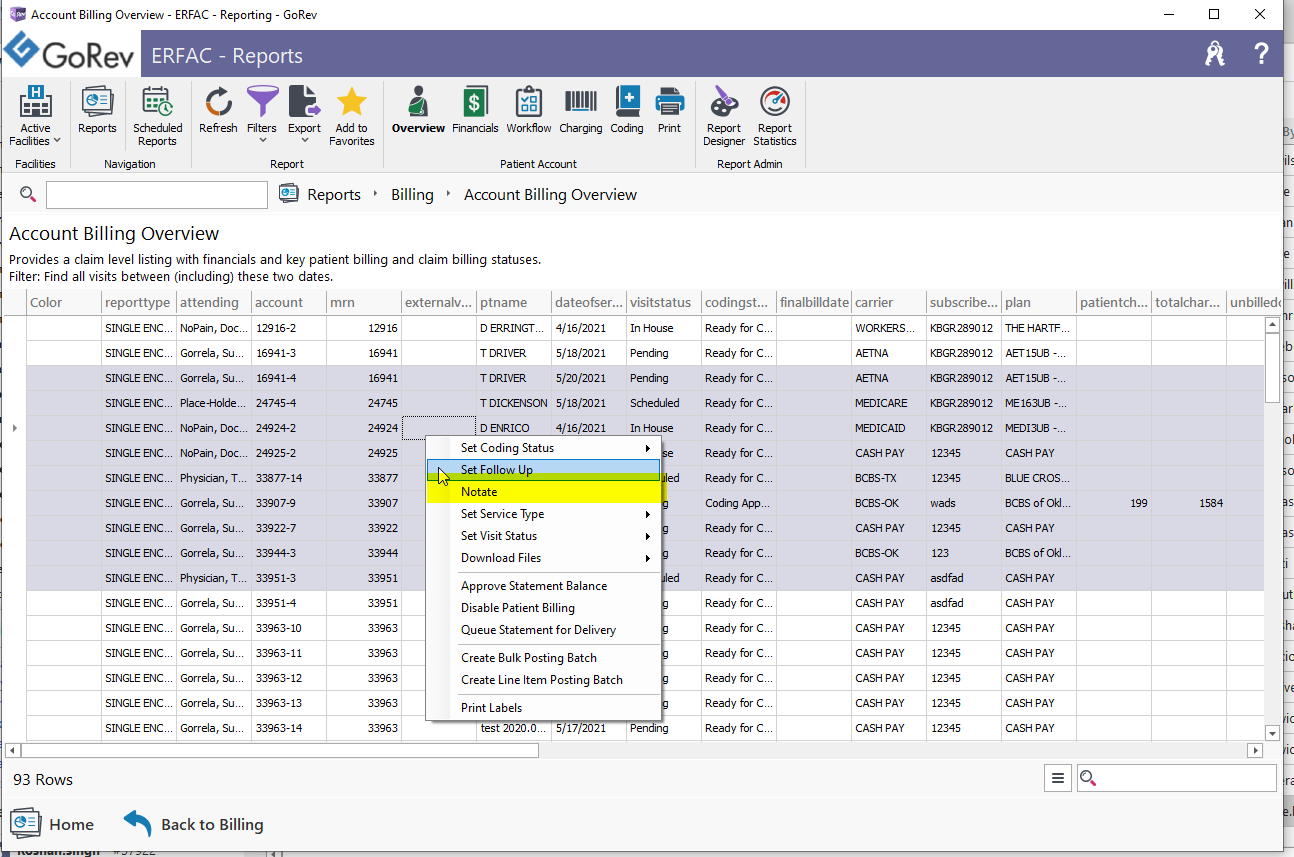Sort by the mrn column header
This screenshot has height=857, width=1294.
pyautogui.click(x=364, y=302)
